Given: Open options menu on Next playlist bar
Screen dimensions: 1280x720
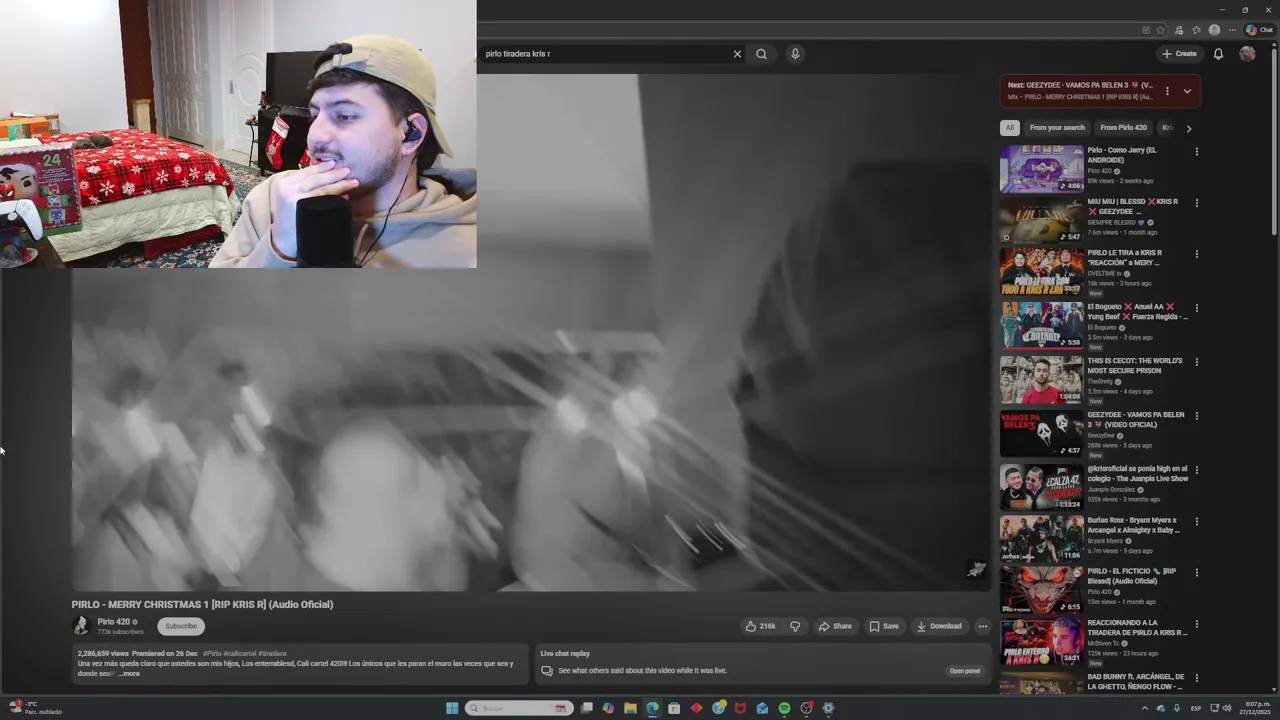Looking at the screenshot, I should (x=1167, y=91).
